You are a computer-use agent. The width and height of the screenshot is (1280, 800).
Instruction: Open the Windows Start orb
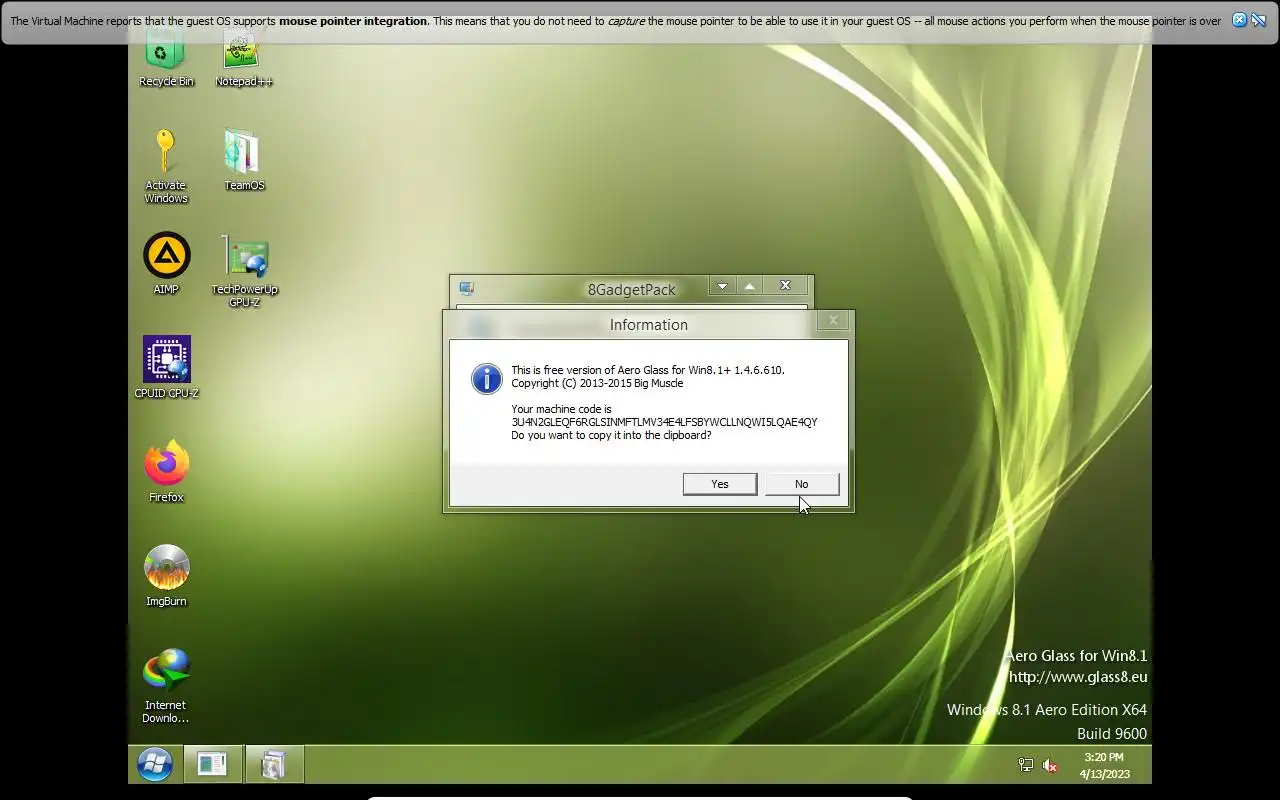pos(155,765)
